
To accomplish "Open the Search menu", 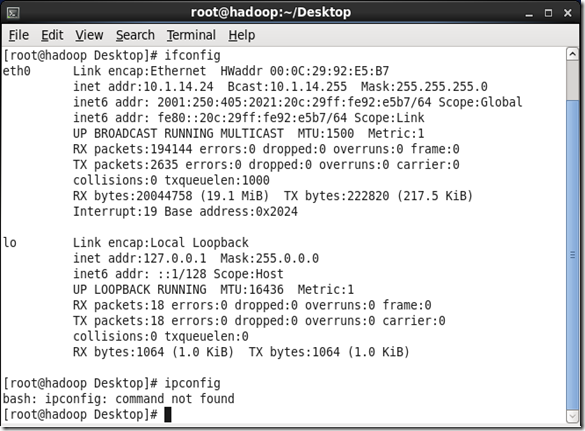I will pos(135,35).
